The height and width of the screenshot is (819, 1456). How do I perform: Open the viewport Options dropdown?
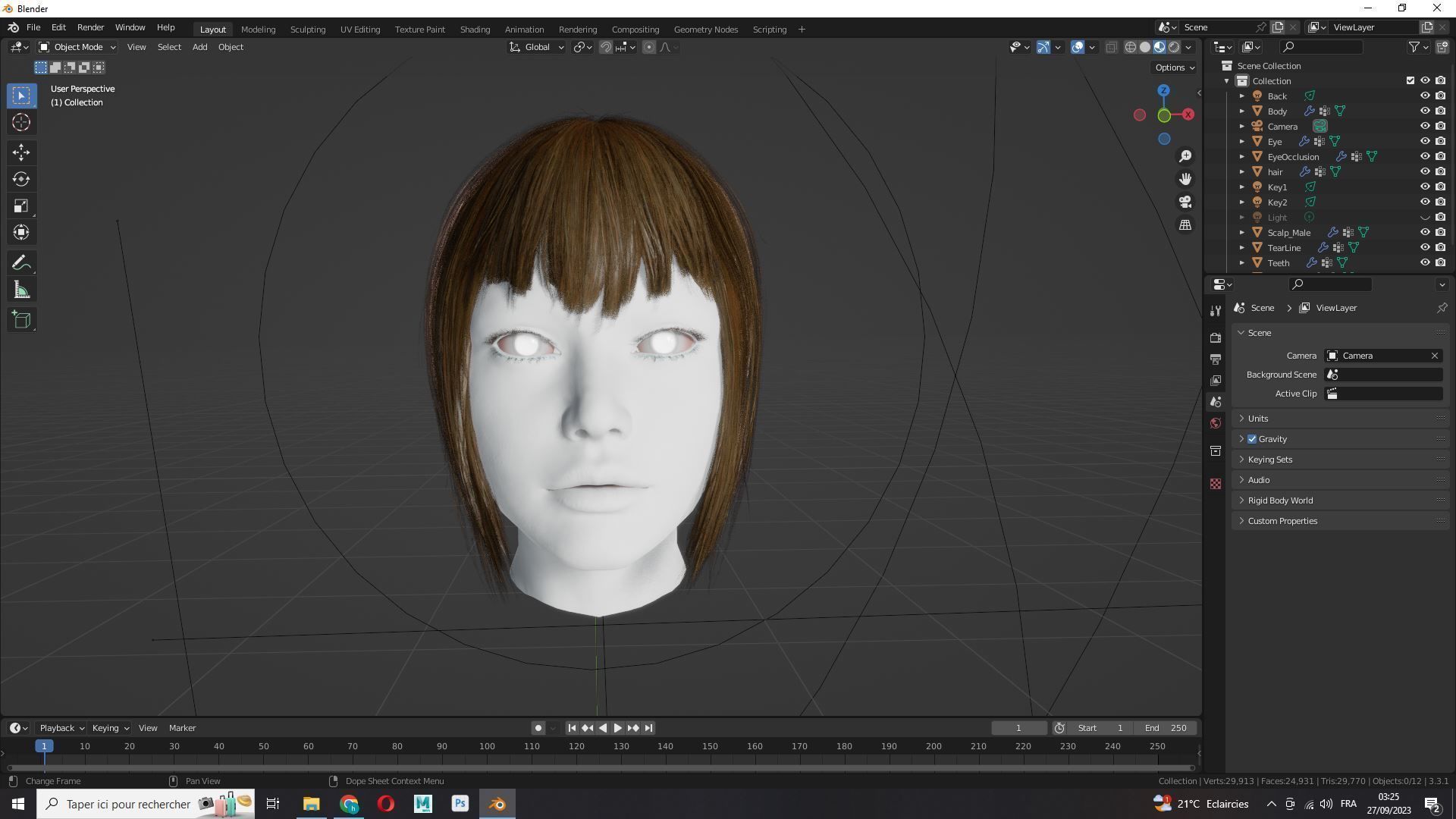[x=1174, y=67]
